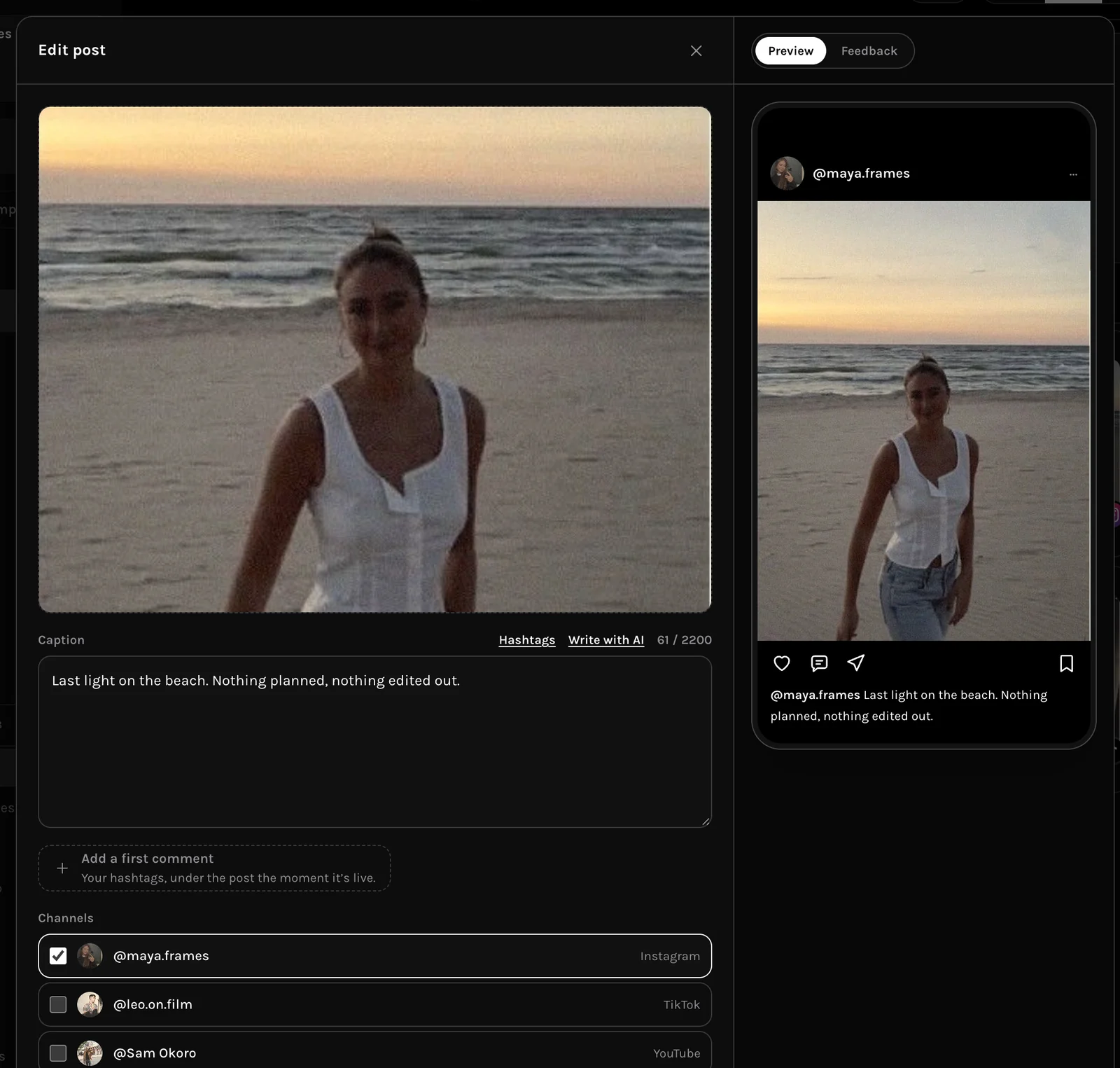This screenshot has width=1120, height=1068.
Task: Click the uploaded beach photo in editor
Action: pyautogui.click(x=374, y=359)
